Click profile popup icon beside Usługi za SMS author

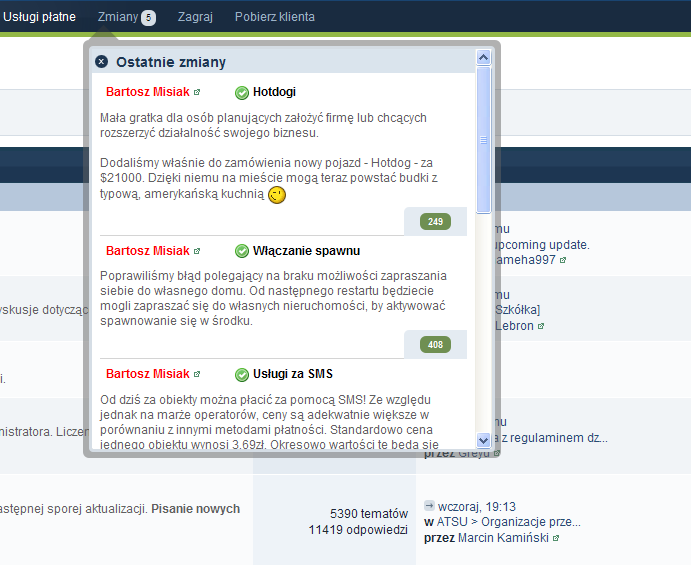(x=197, y=374)
